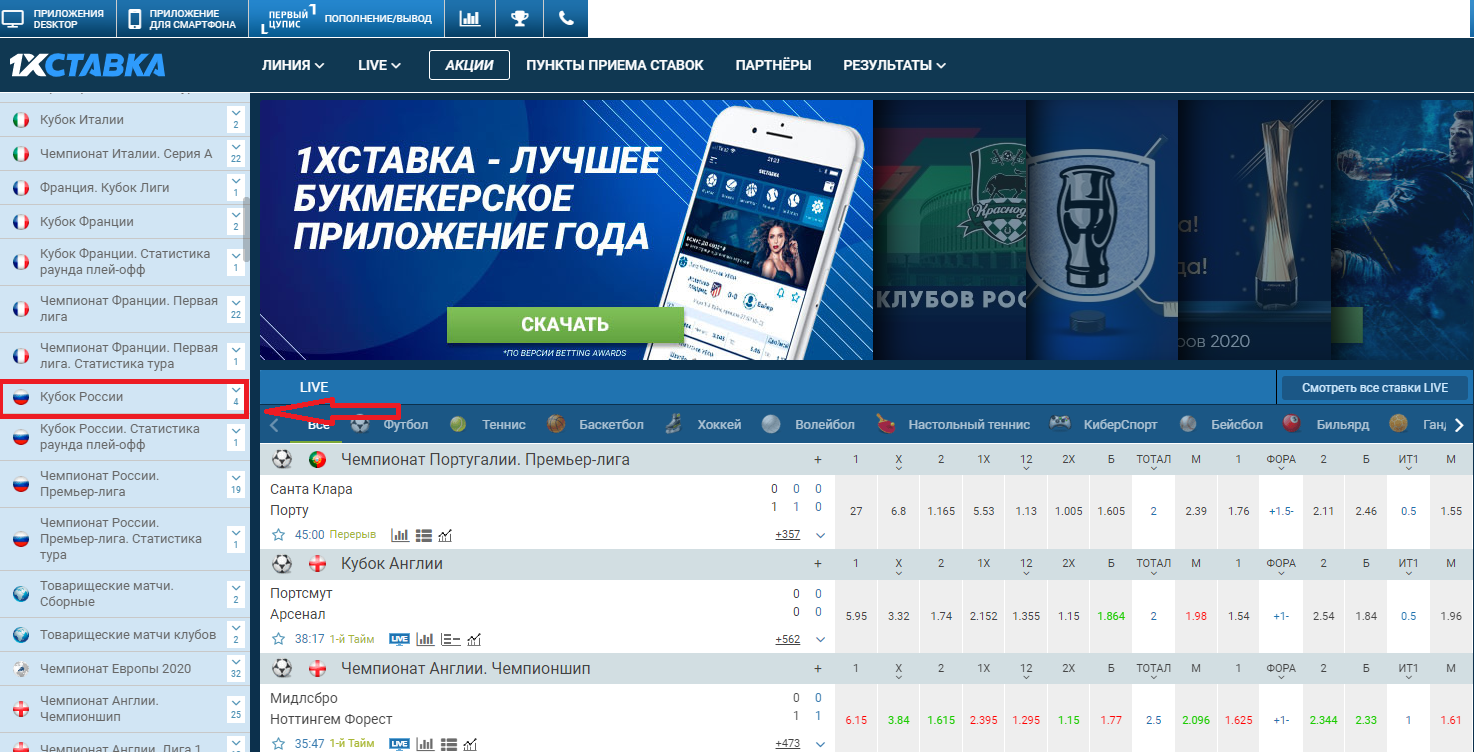Screen dimensions: 1474x752
Task: Click the trophy icon in top bar
Action: [x=519, y=18]
